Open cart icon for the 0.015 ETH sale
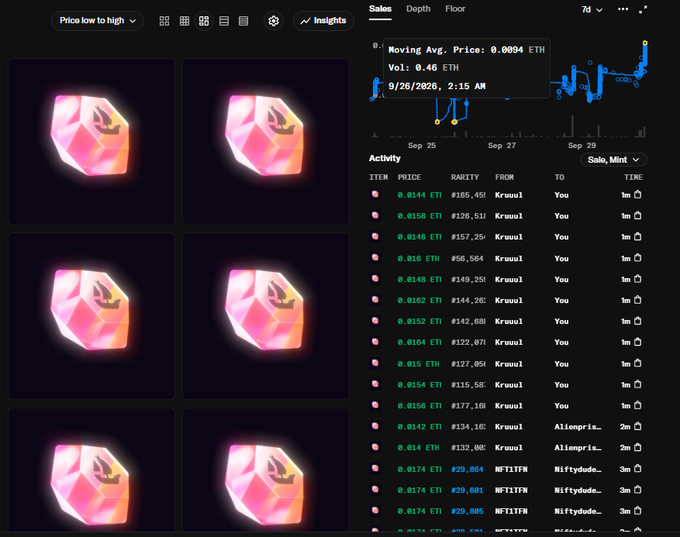Screen dimensions: 680x537 [638, 363]
